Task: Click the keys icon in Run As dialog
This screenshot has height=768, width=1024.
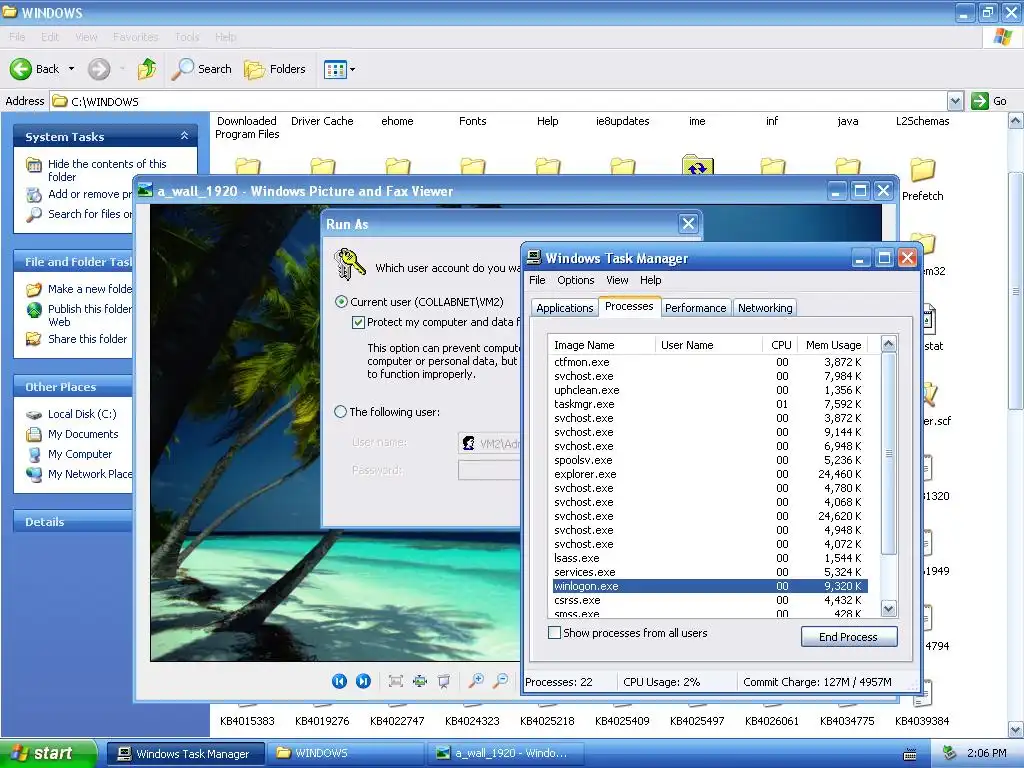Action: [x=349, y=264]
